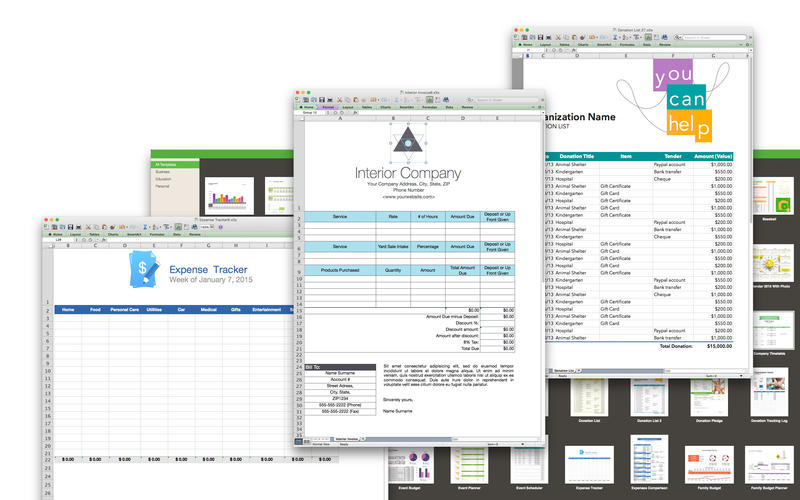Click 'Tender' column header in Donation List
Screen dimensions: 800x500
pyautogui.click(x=673, y=156)
